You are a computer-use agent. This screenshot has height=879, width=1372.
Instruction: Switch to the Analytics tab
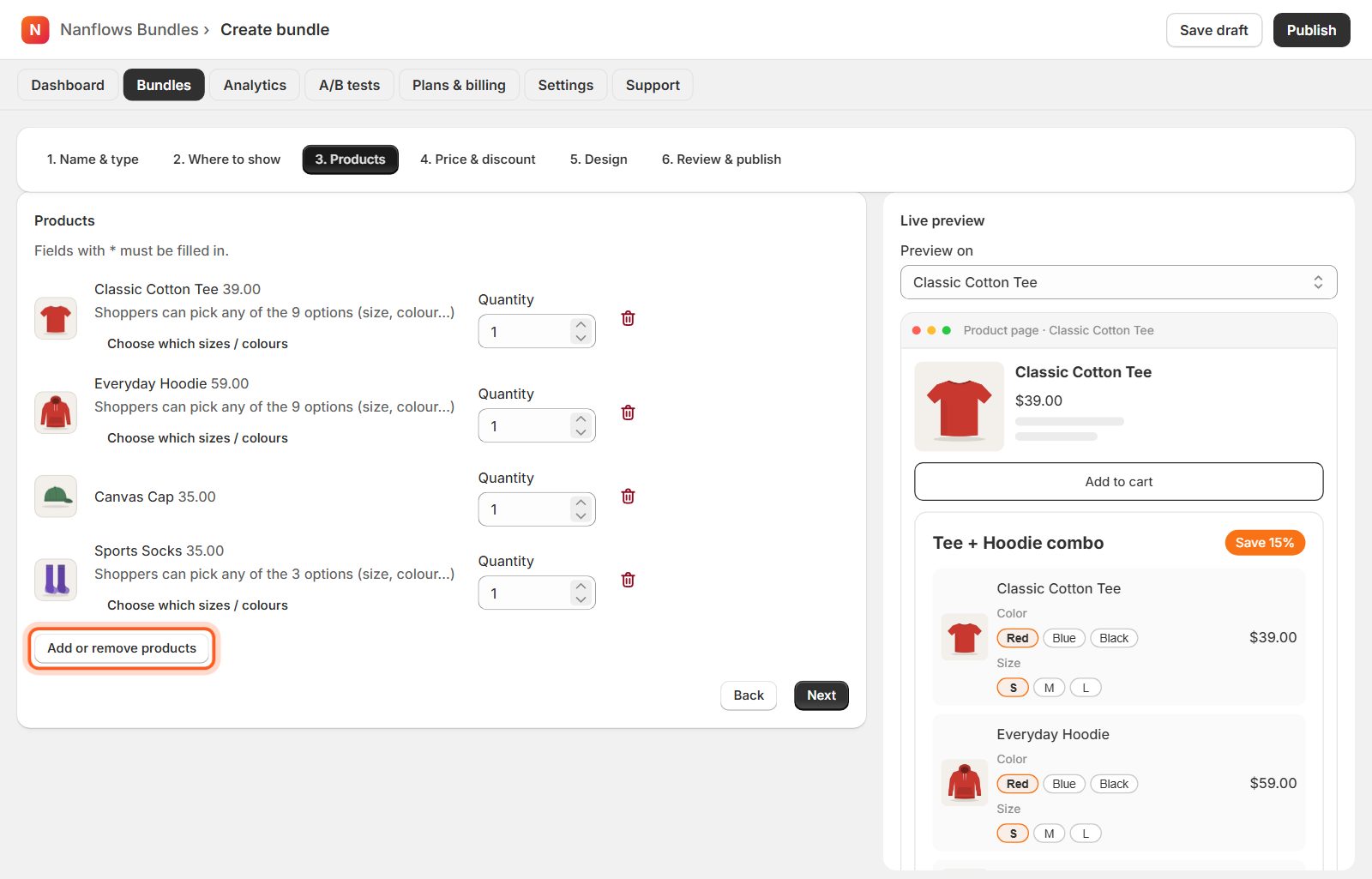[255, 85]
